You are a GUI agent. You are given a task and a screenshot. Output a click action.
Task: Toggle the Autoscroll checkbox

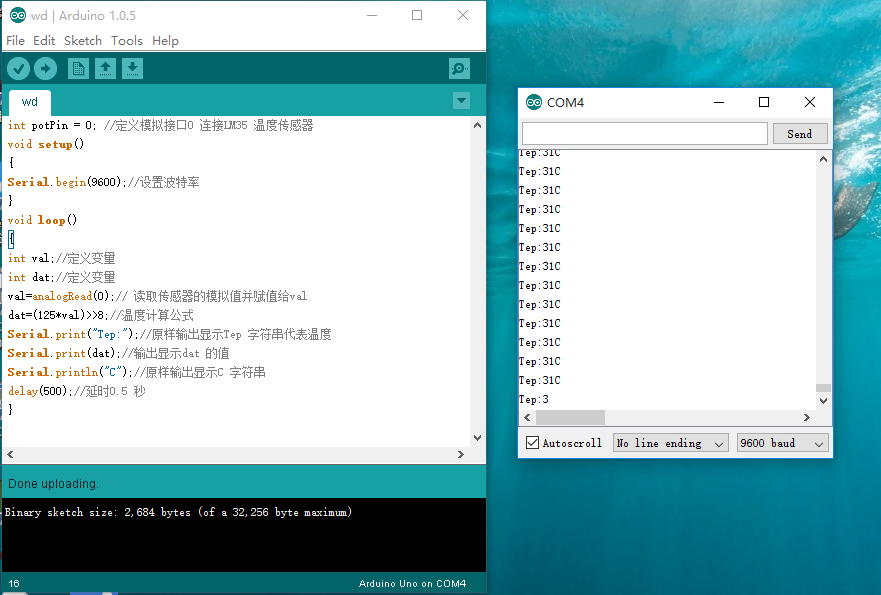pyautogui.click(x=532, y=443)
